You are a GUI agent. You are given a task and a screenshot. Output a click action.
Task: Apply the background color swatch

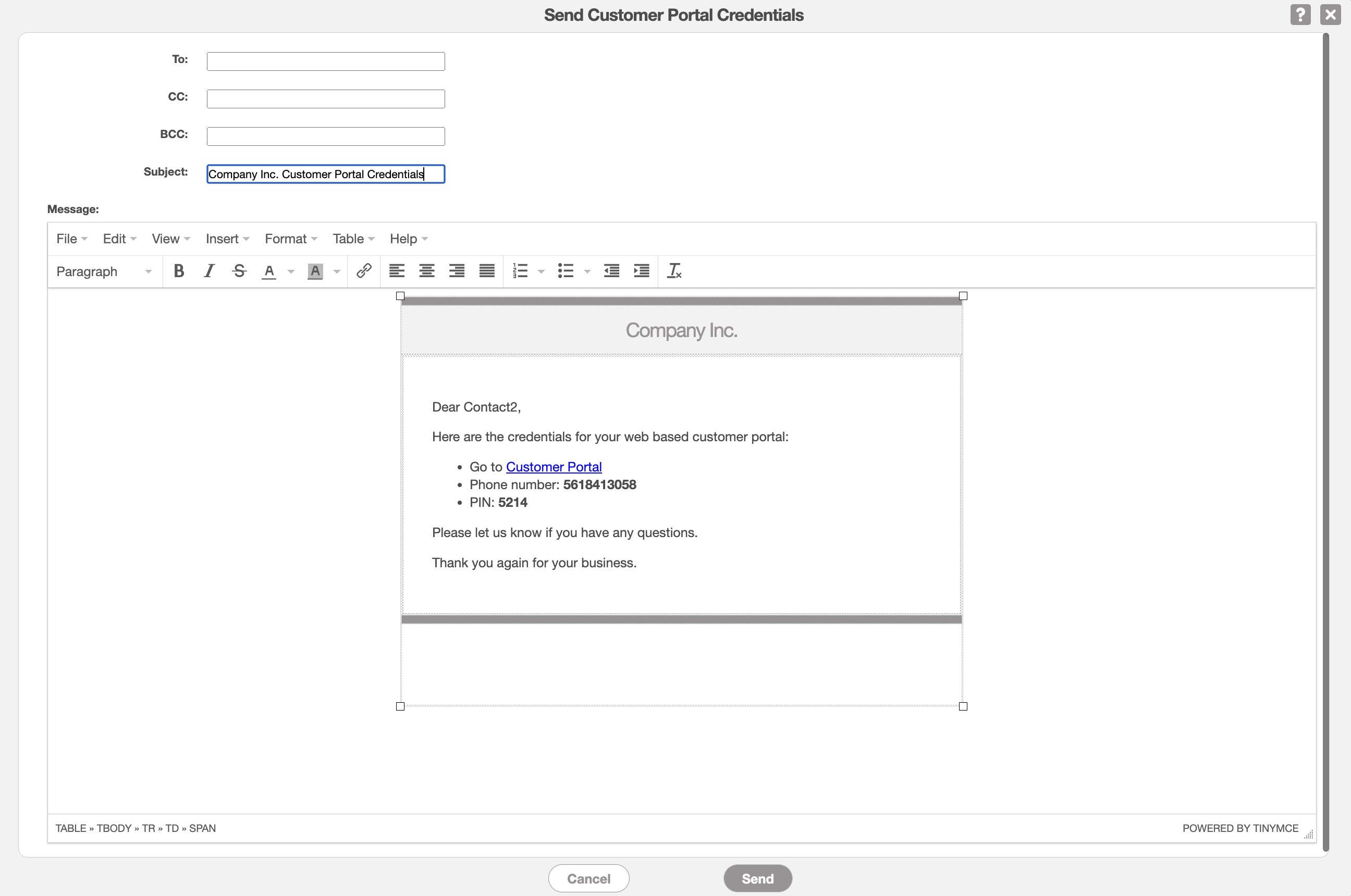(x=315, y=271)
